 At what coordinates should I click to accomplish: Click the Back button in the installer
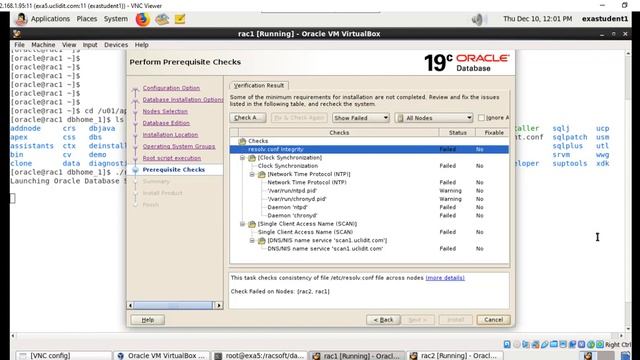coord(383,320)
